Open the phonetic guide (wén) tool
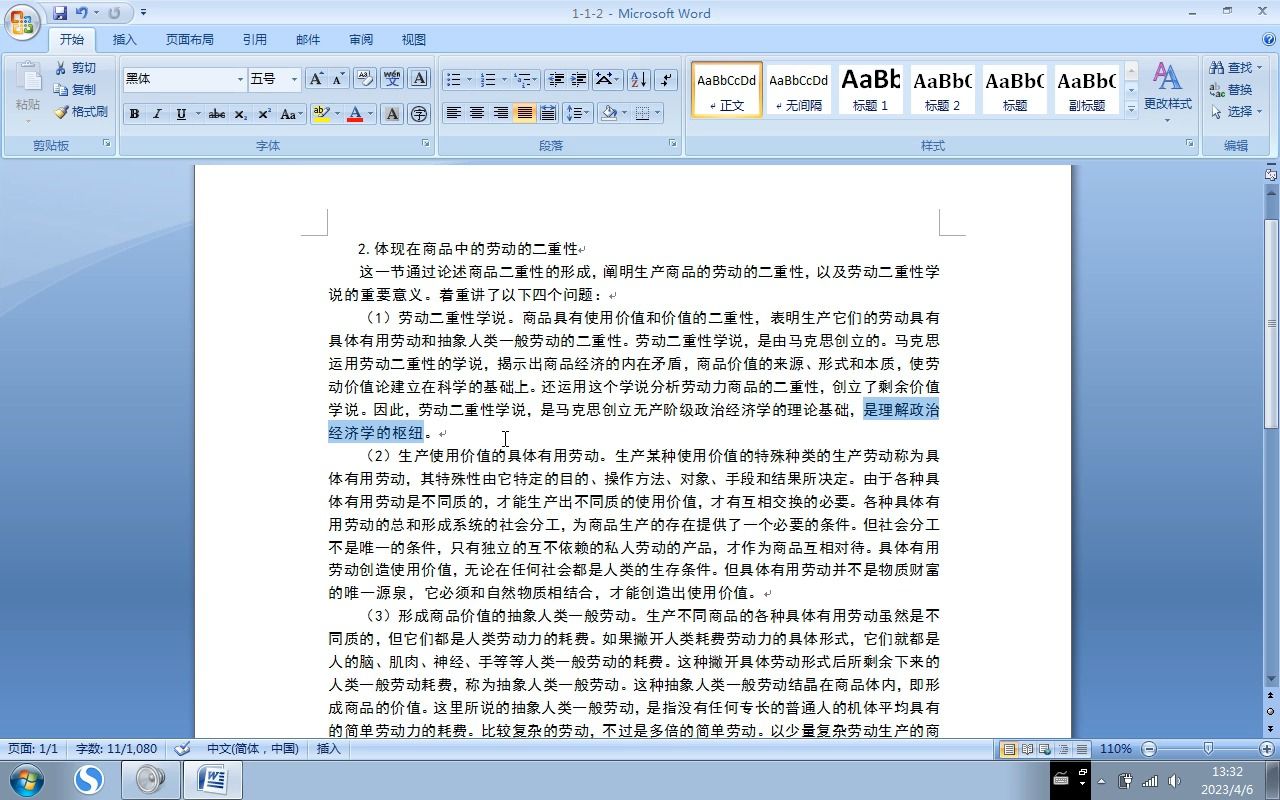The height and width of the screenshot is (800, 1280). pyautogui.click(x=392, y=79)
